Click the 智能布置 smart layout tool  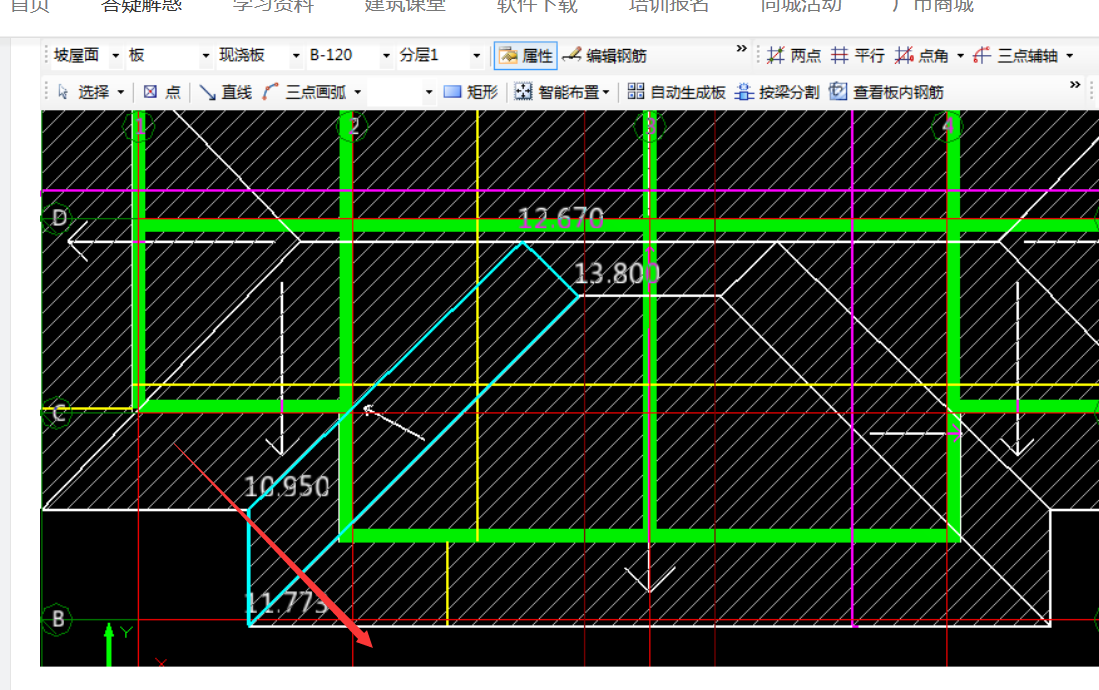[x=557, y=92]
